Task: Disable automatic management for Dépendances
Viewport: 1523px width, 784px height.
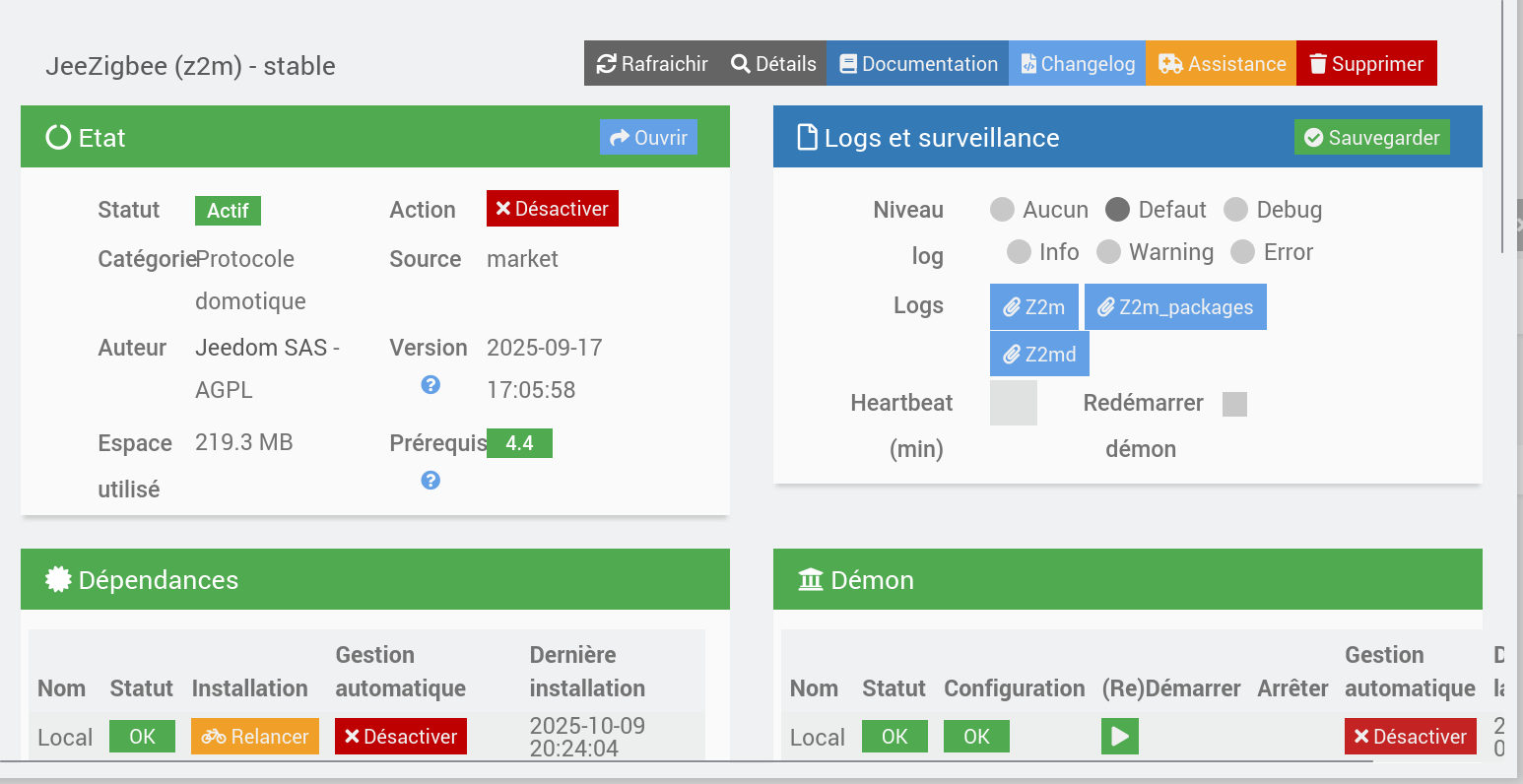Action: (401, 736)
